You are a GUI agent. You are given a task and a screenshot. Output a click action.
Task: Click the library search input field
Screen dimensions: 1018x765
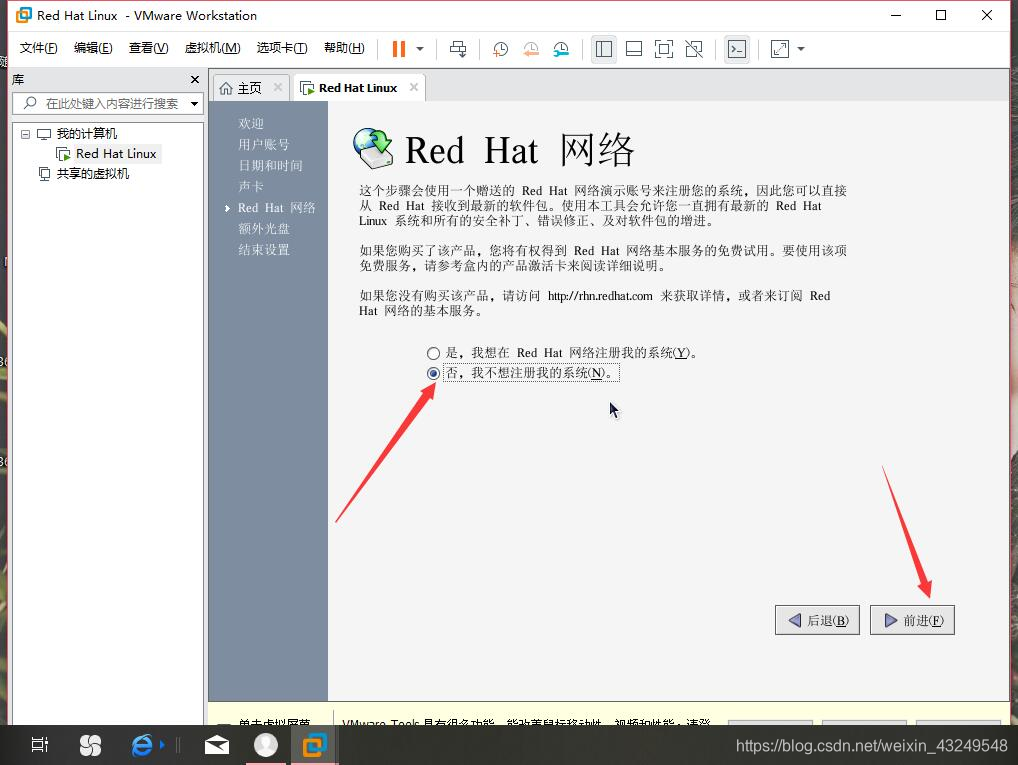(x=108, y=103)
